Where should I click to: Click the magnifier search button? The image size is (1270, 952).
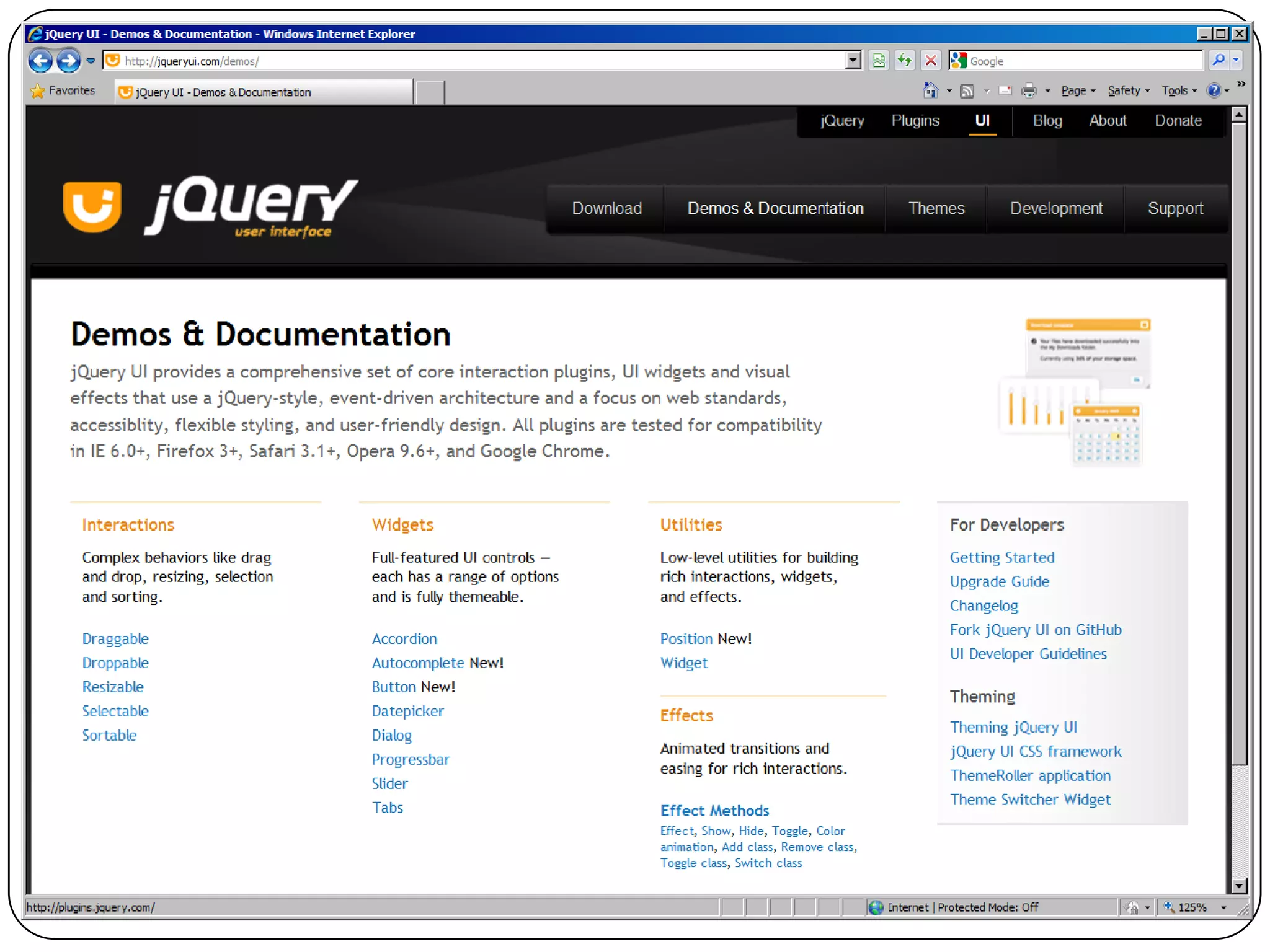pyautogui.click(x=1218, y=61)
